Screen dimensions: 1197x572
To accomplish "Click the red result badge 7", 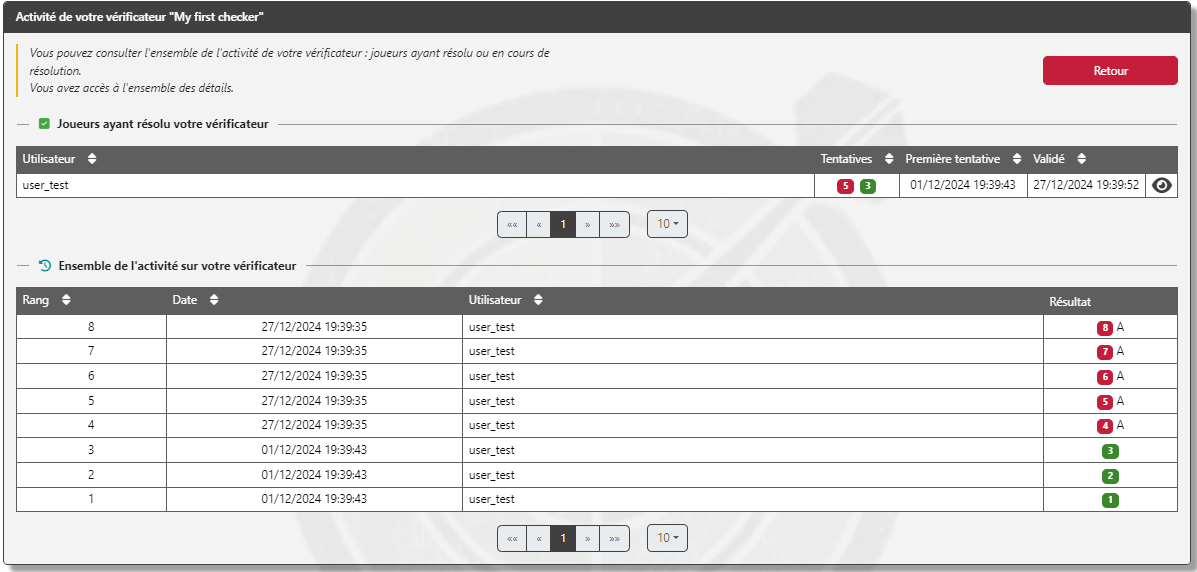I will tap(1105, 353).
